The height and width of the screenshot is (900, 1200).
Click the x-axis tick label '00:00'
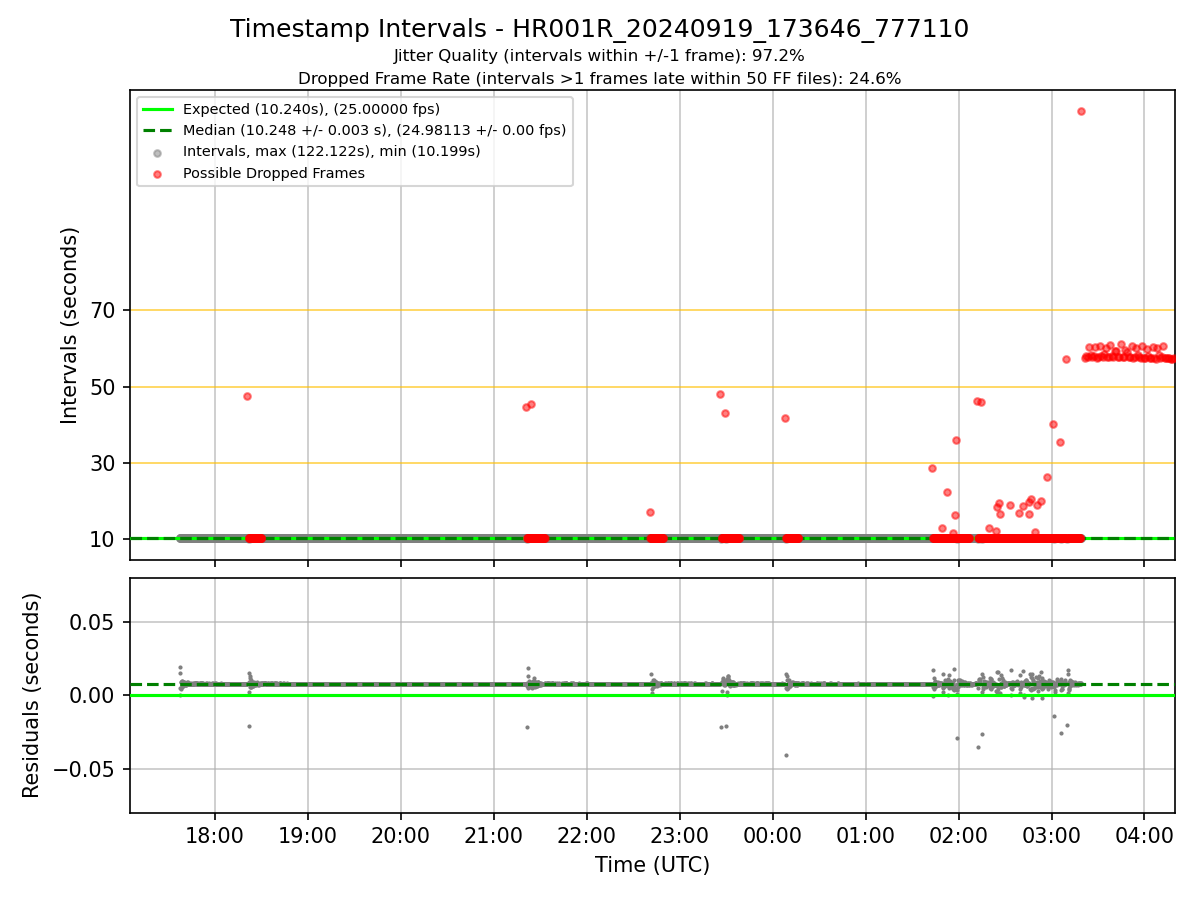pos(772,835)
